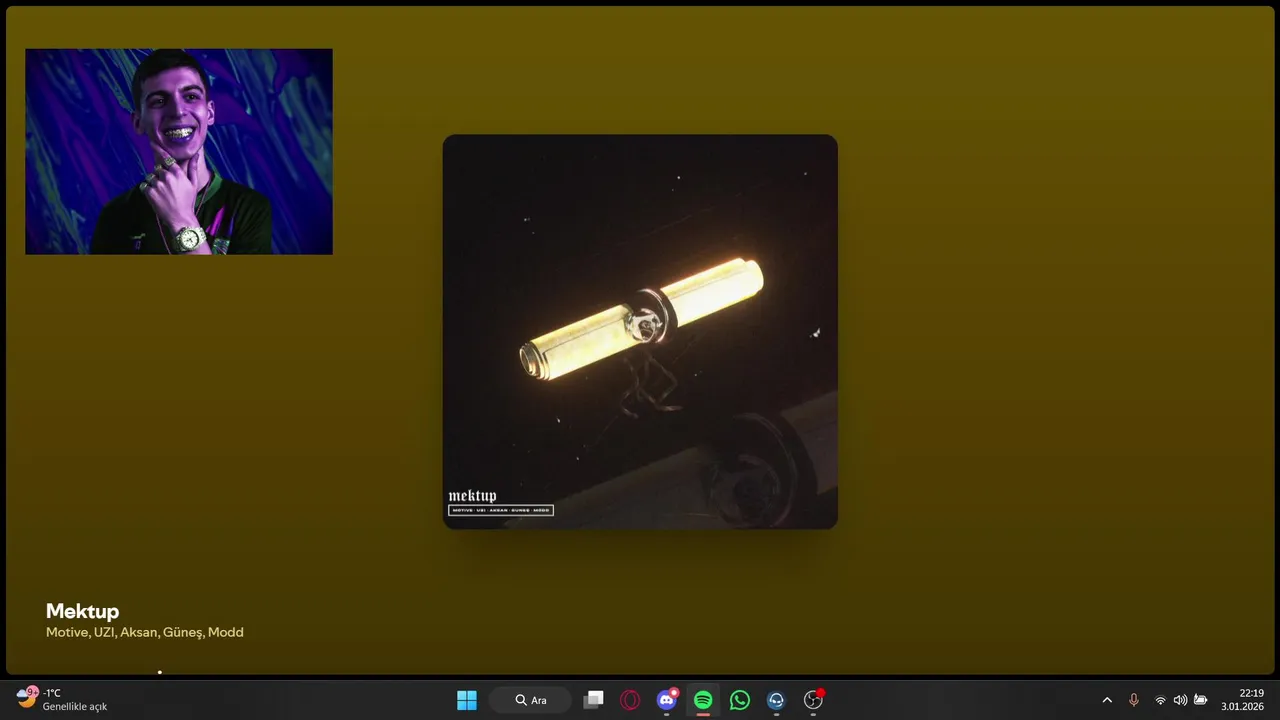Select artist name UZI under the title
The image size is (1280, 720).
point(104,632)
